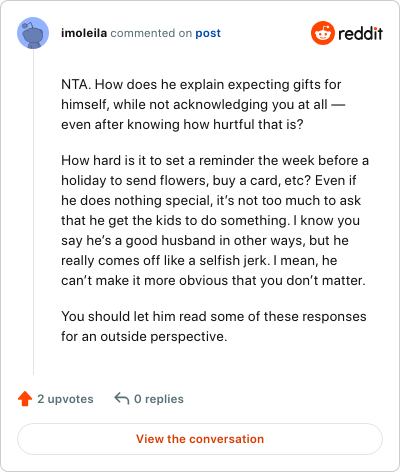Click the "2 upvotes" count label
The width and height of the screenshot is (400, 472).
coord(65,399)
